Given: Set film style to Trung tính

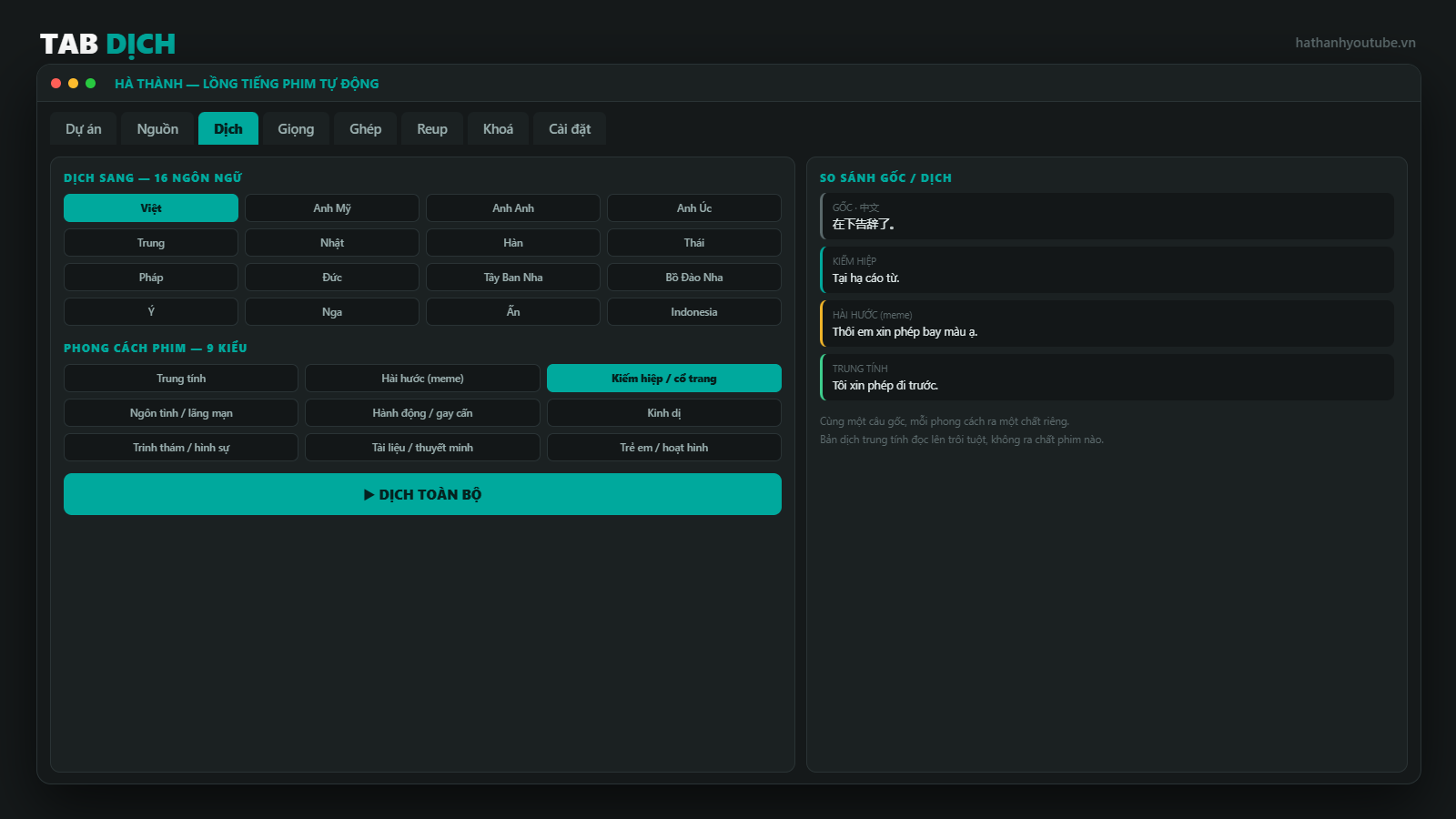Looking at the screenshot, I should (x=181, y=379).
